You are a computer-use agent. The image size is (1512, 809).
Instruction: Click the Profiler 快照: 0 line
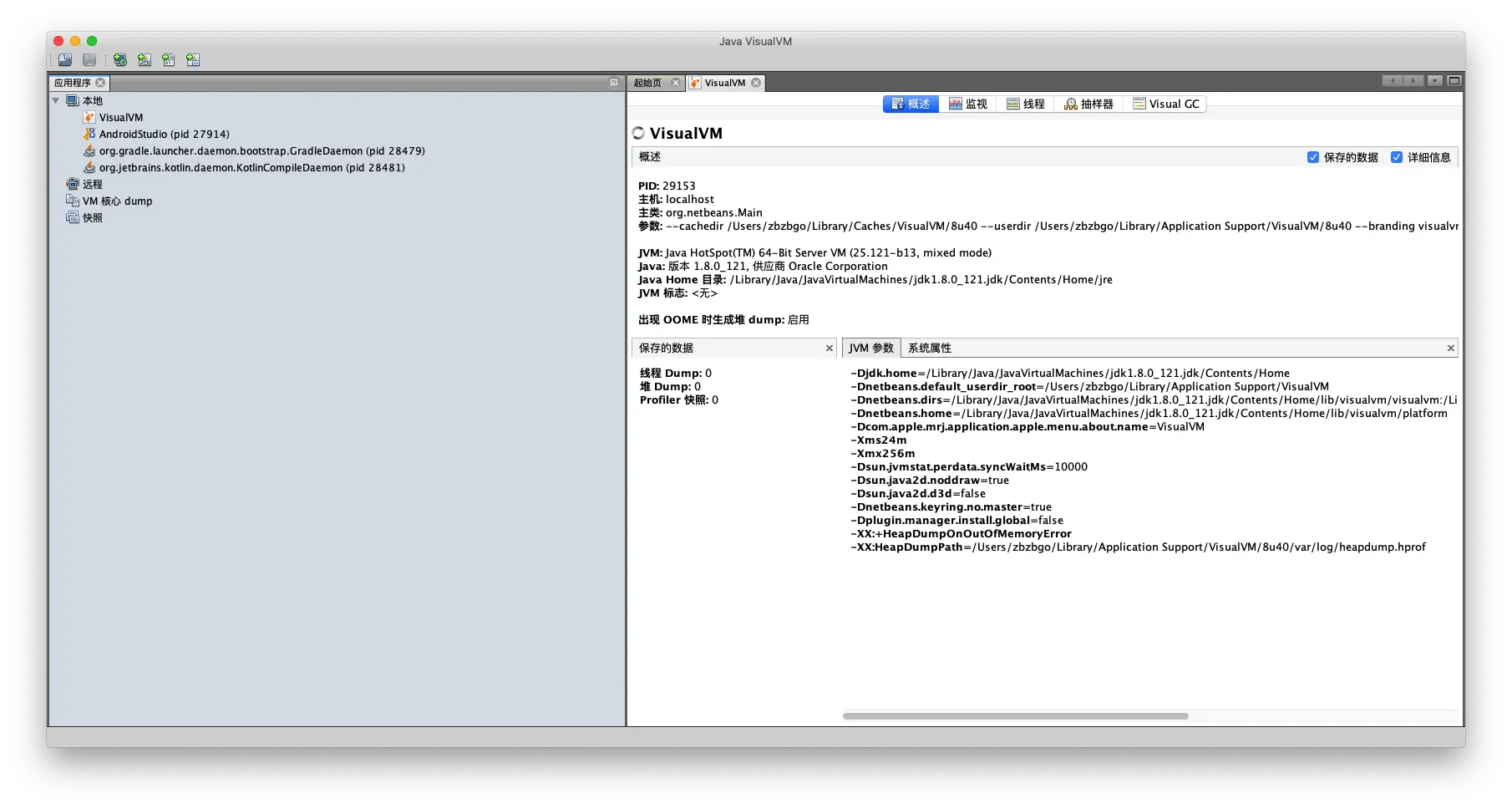pos(679,400)
